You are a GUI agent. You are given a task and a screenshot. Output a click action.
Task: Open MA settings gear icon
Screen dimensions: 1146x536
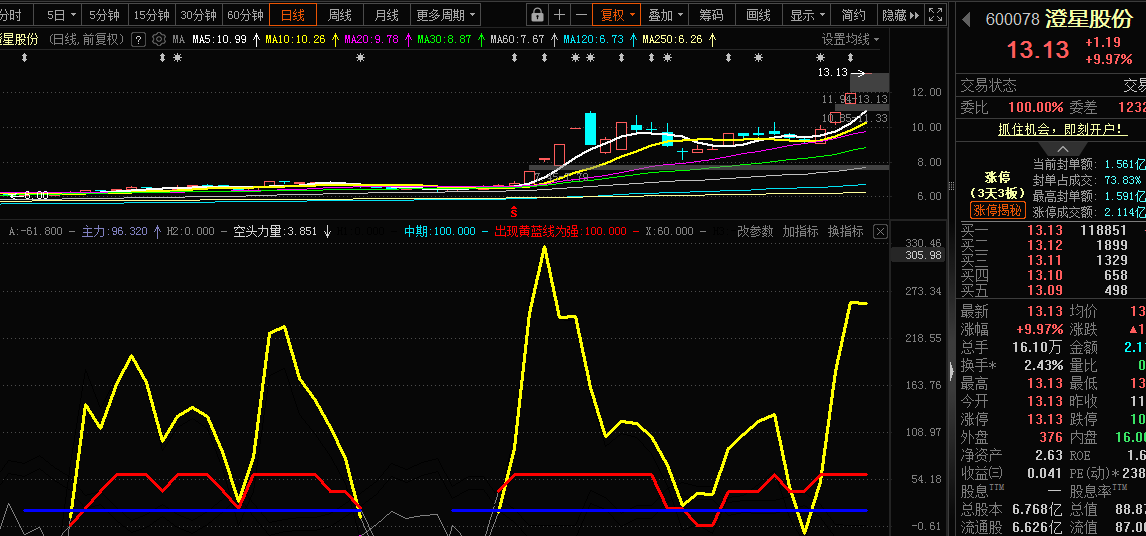[x=159, y=39]
